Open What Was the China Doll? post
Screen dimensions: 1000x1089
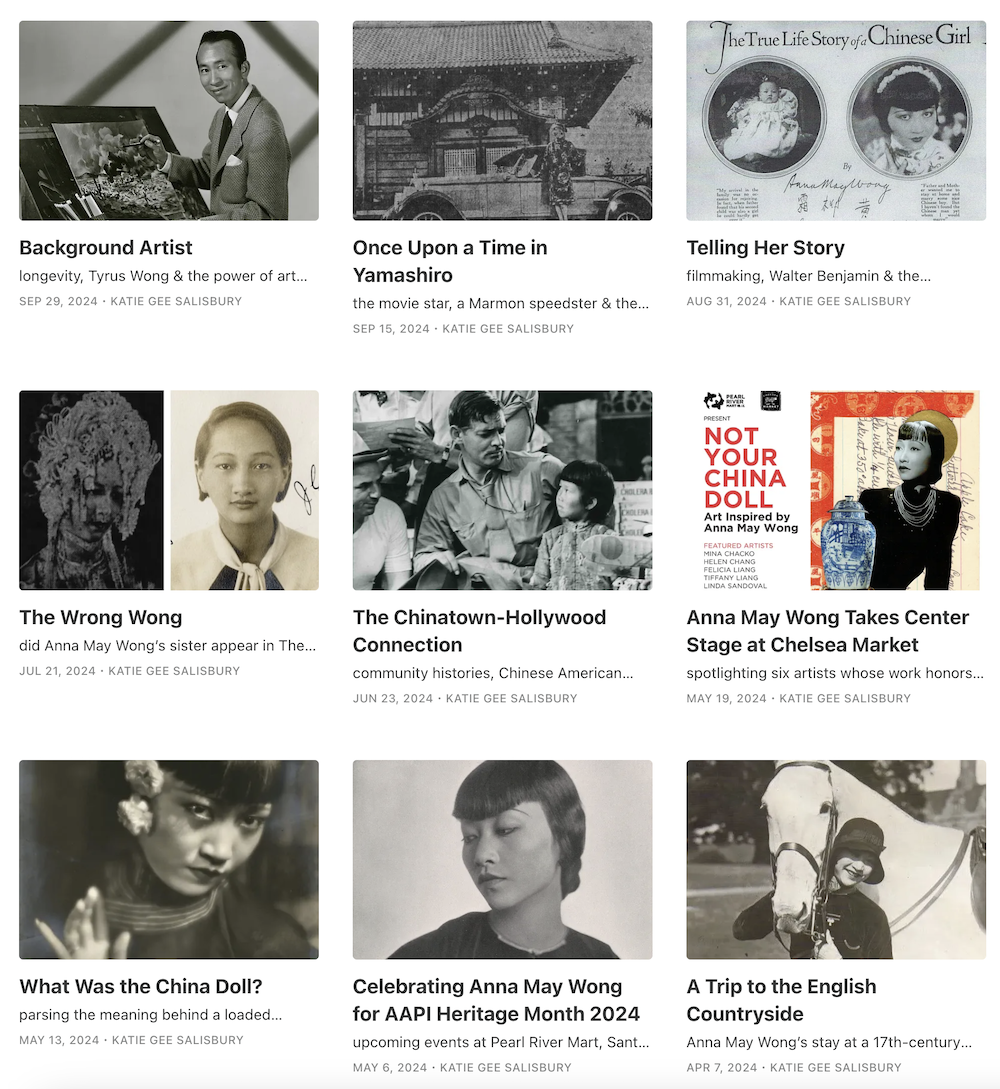(x=141, y=986)
